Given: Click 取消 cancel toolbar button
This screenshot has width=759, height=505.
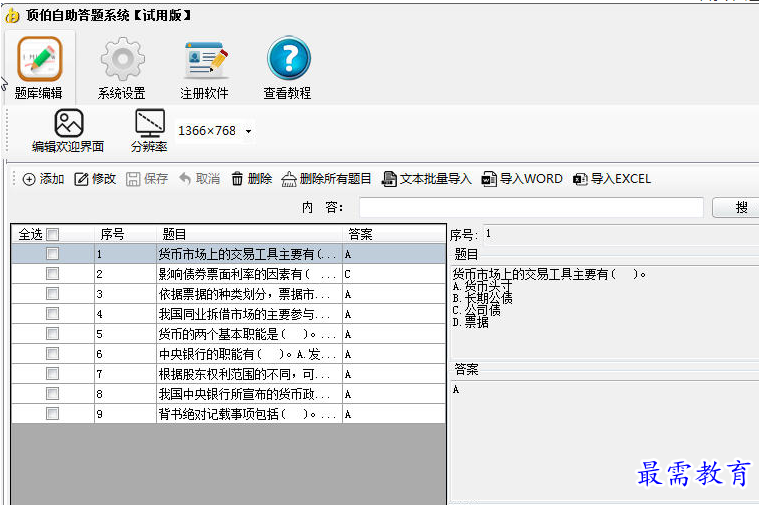Looking at the screenshot, I should point(199,179).
